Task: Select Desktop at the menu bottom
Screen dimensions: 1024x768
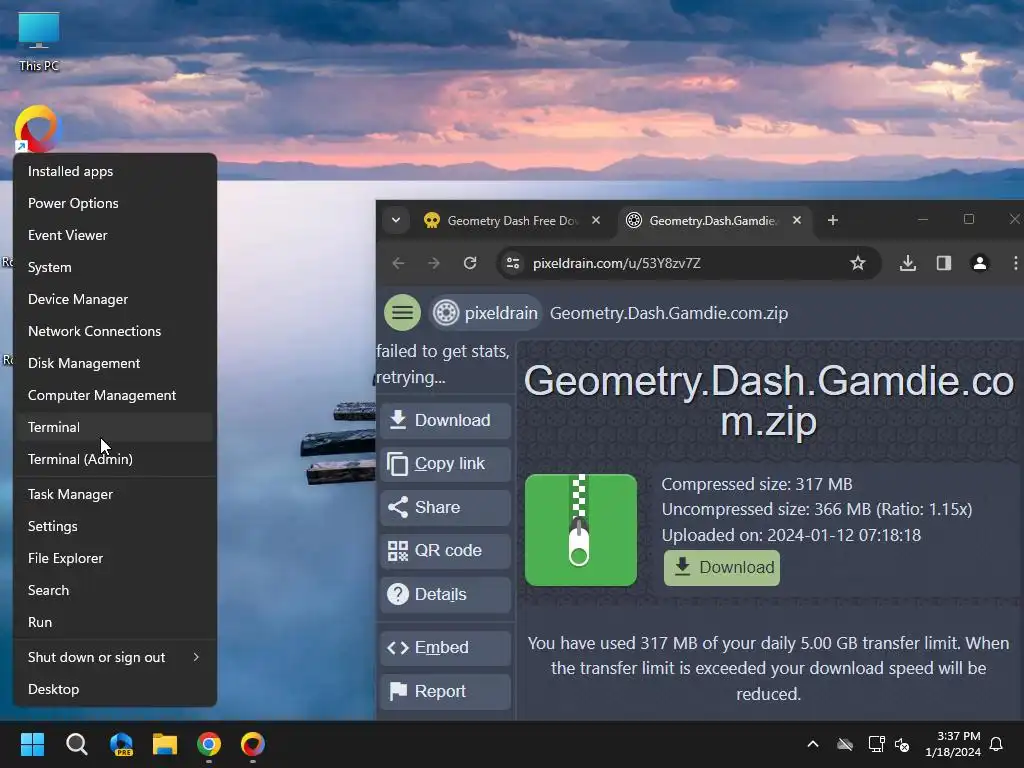Action: pos(115,690)
